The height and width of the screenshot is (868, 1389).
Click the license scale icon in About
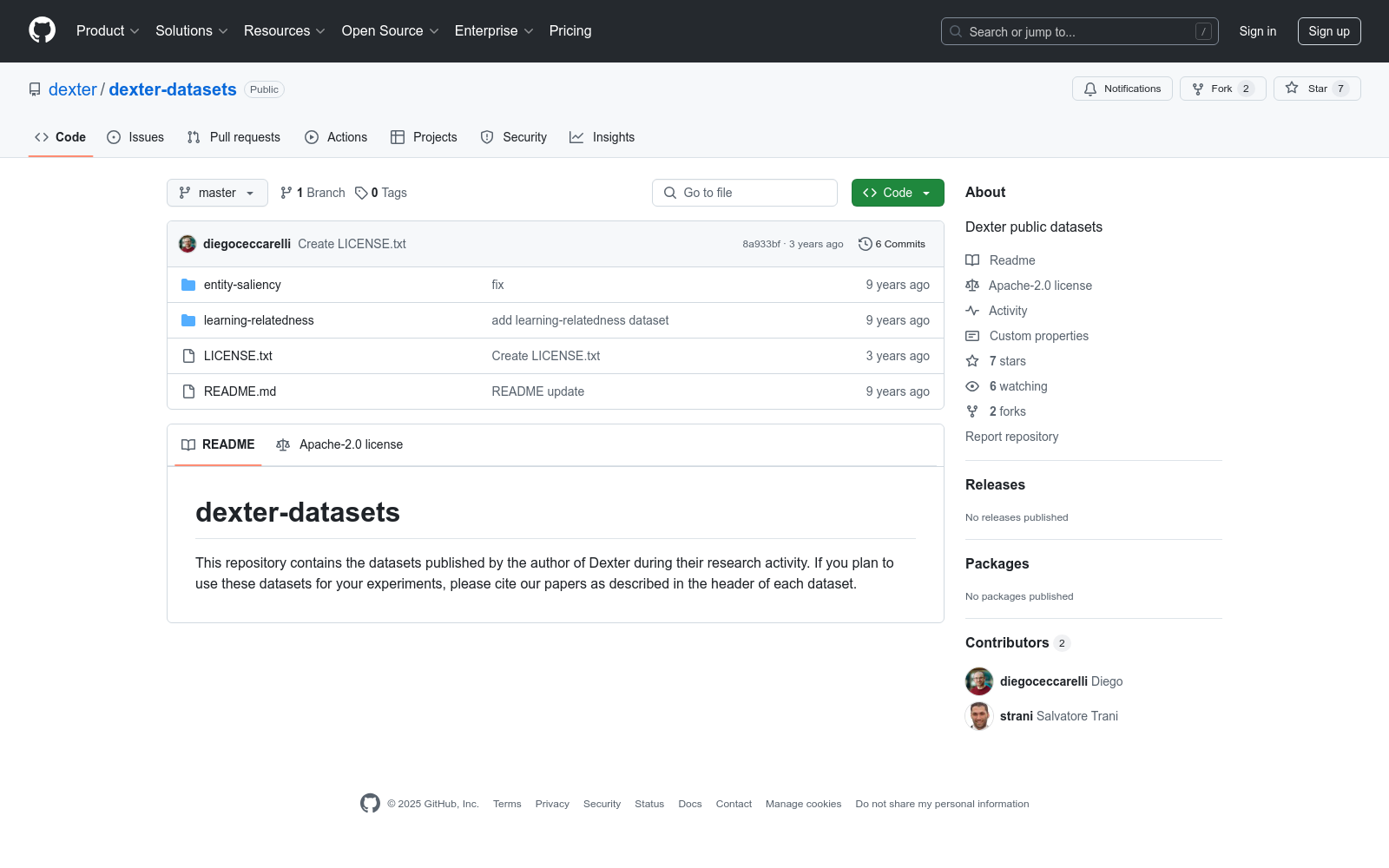972,286
